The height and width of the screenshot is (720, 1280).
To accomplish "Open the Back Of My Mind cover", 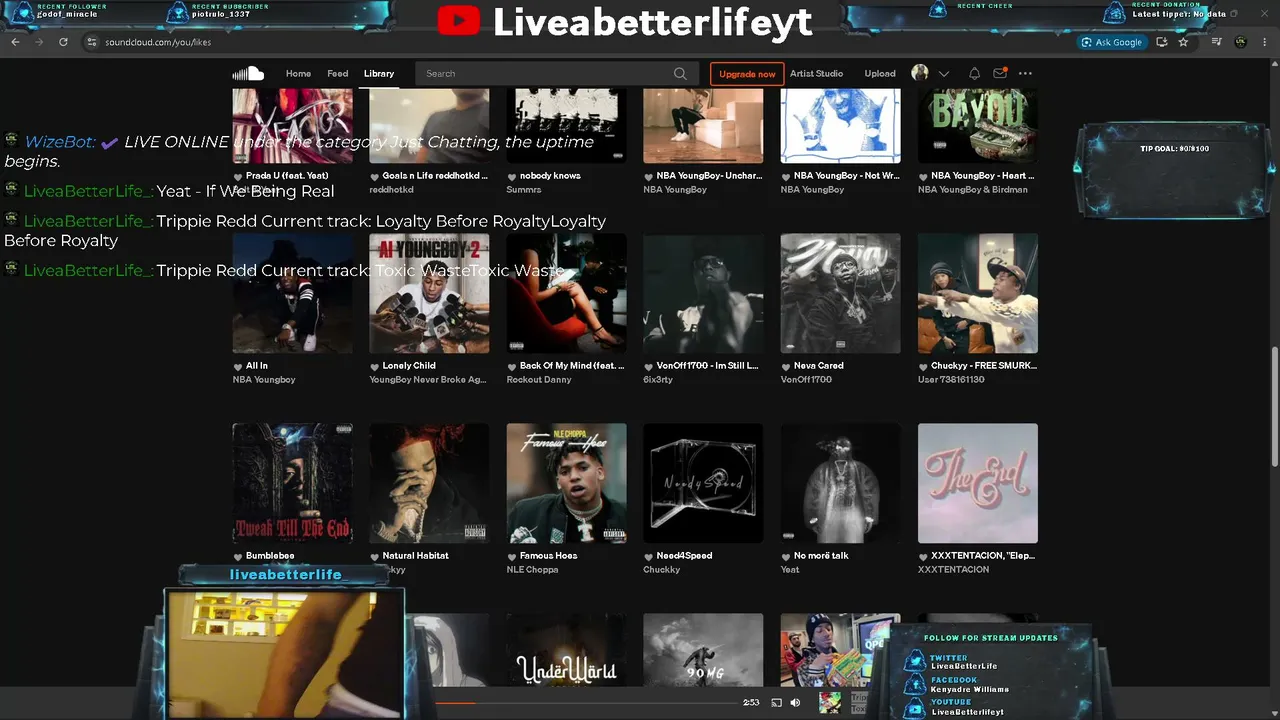I will click(566, 293).
